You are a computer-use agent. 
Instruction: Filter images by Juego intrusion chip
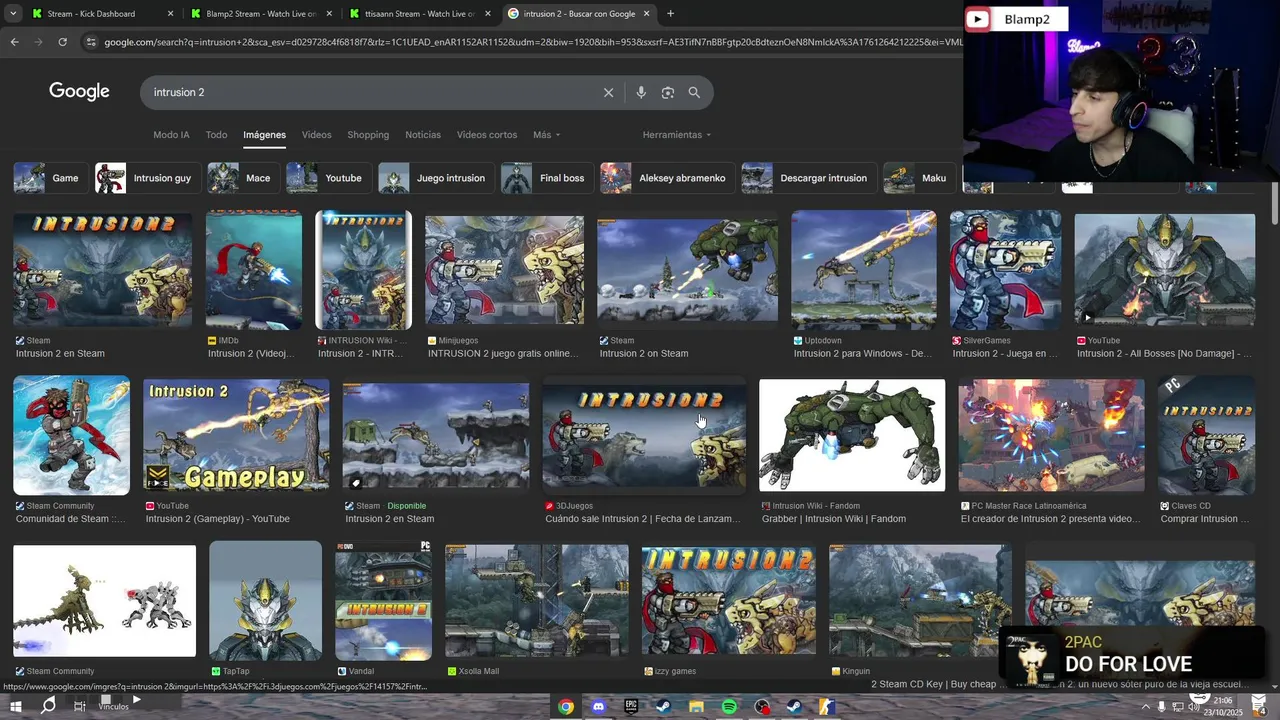tap(435, 178)
